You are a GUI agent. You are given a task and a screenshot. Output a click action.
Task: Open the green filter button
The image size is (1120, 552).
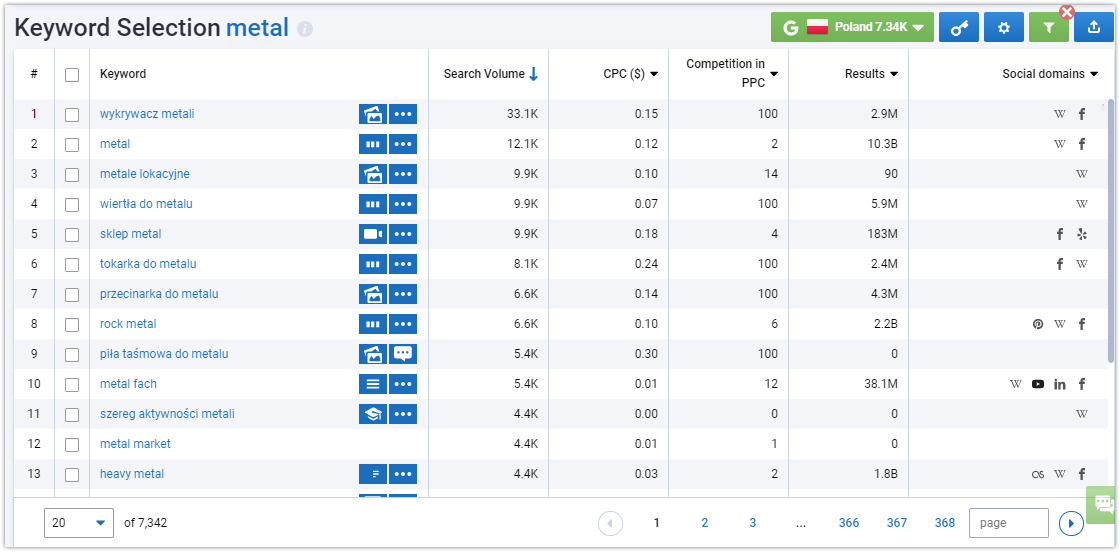click(1049, 28)
